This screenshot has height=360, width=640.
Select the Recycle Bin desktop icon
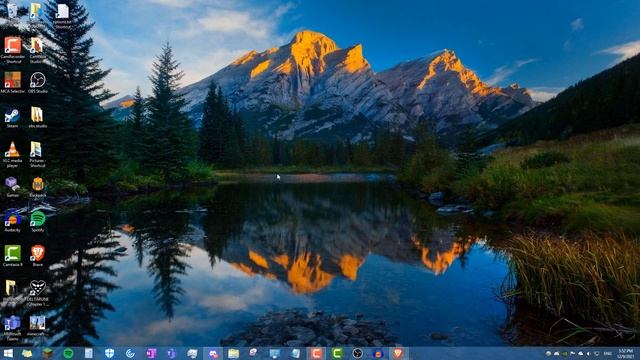tap(12, 13)
